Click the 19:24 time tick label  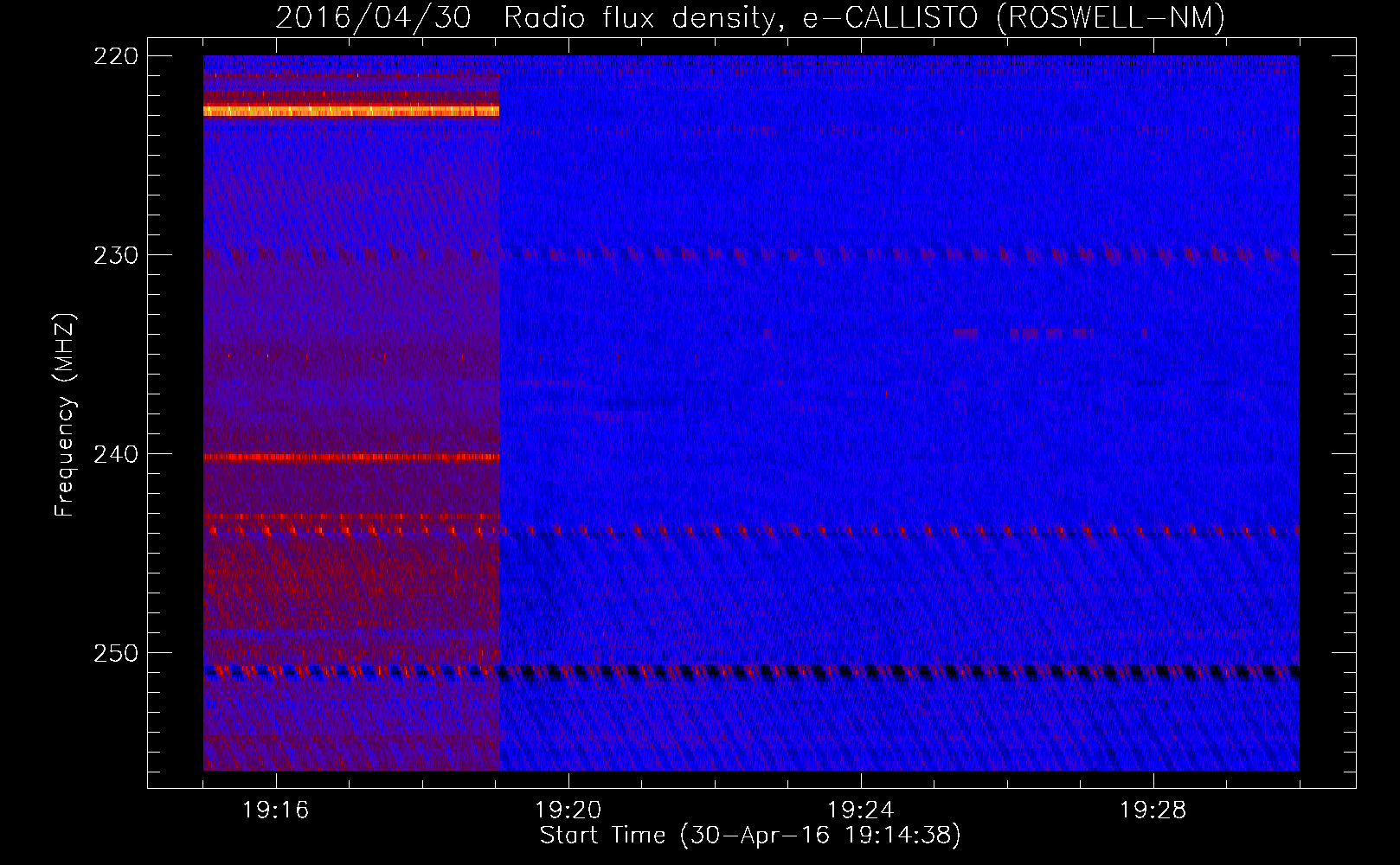click(860, 810)
